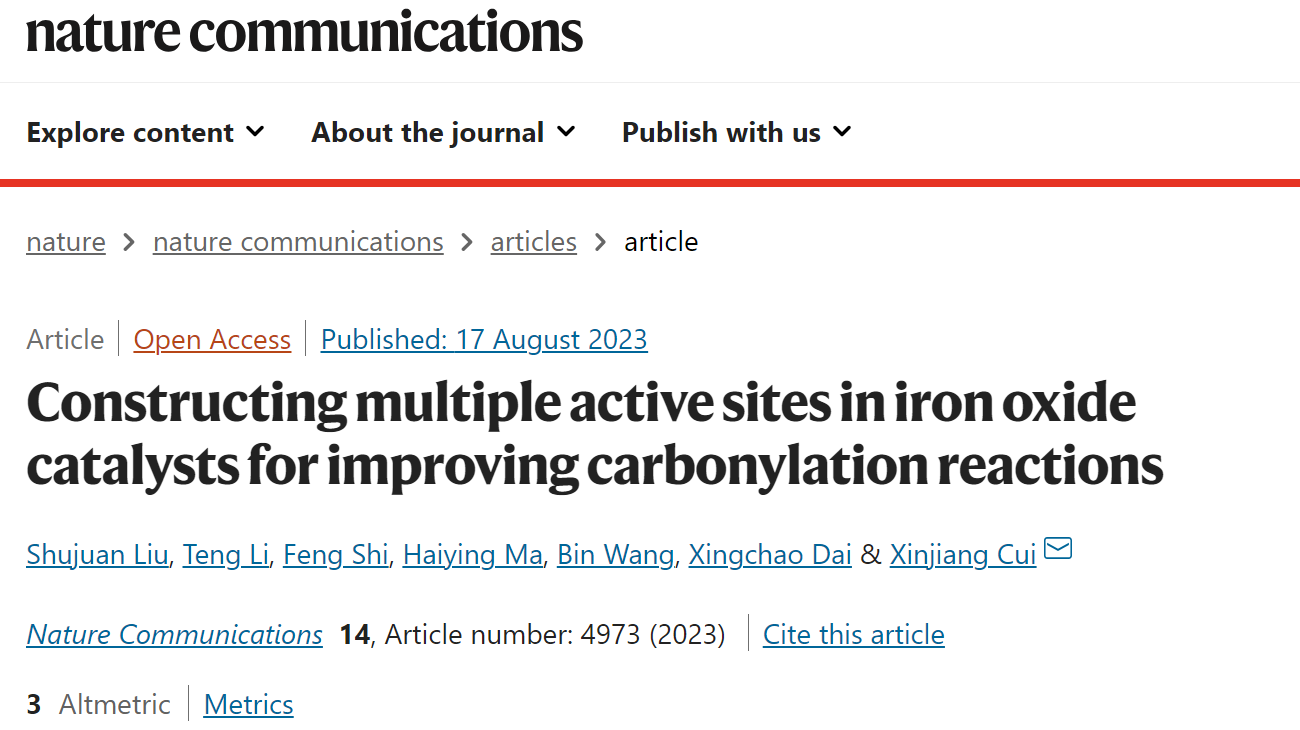Expand the Publish with us menu
The image size is (1300, 730).
click(737, 132)
